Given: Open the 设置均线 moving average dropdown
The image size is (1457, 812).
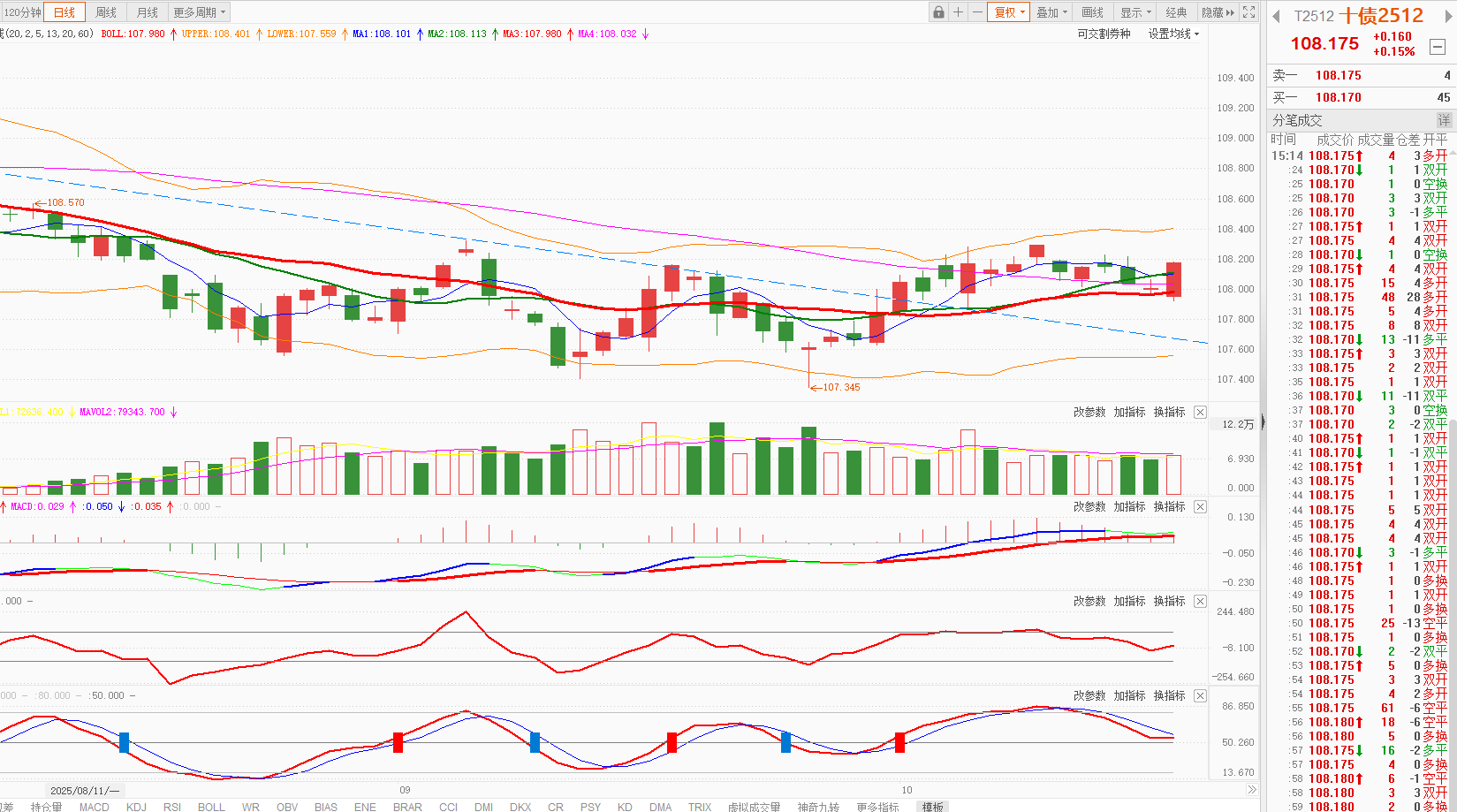Looking at the screenshot, I should (1174, 34).
